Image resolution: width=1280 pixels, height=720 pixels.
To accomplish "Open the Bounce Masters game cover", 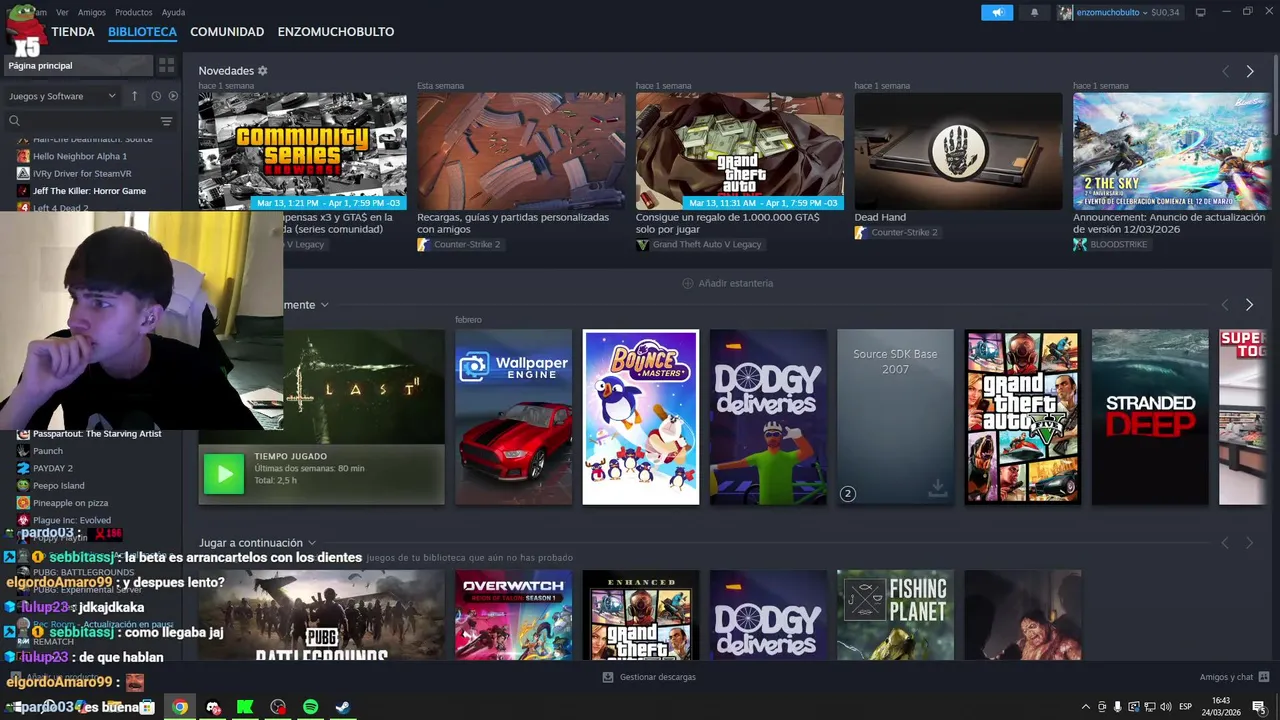I will 641,417.
